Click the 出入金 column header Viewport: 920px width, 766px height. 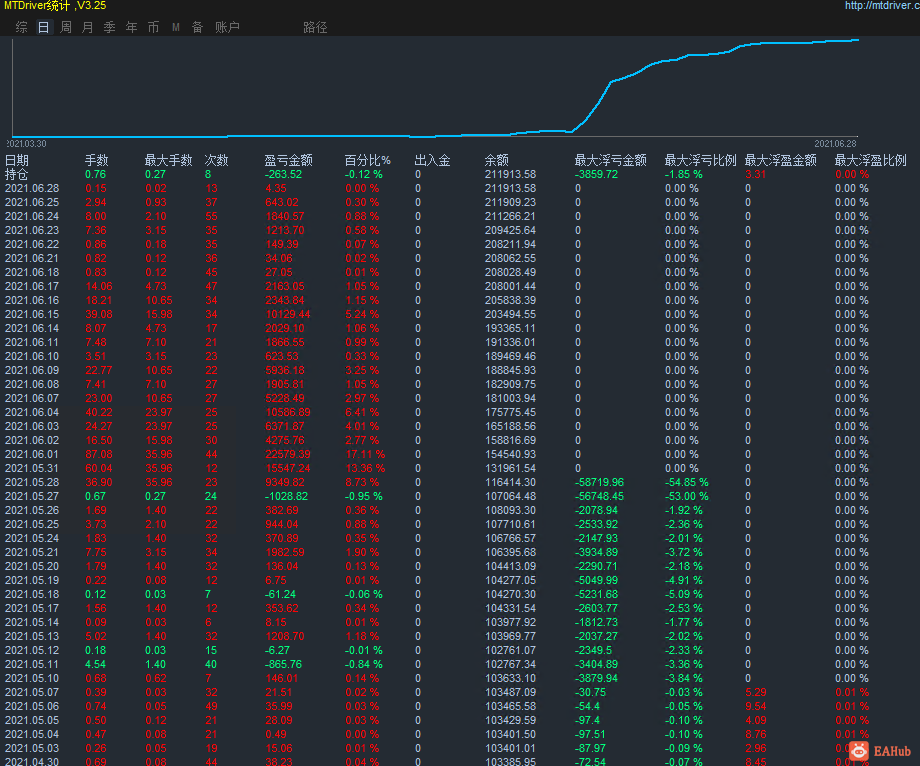point(432,160)
